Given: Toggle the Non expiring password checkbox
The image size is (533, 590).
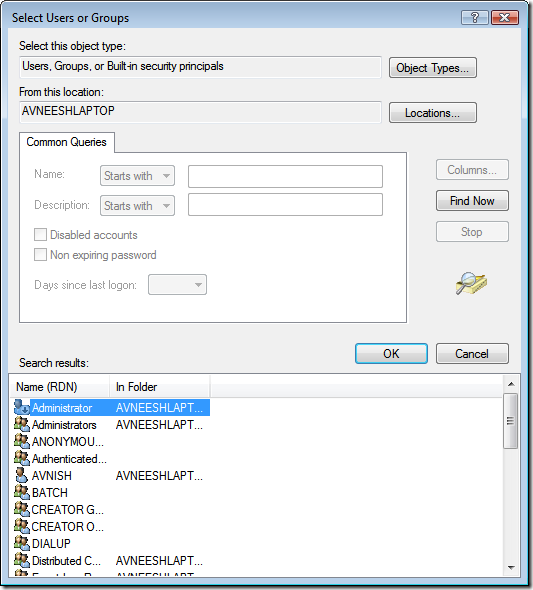Looking at the screenshot, I should [x=40, y=254].
